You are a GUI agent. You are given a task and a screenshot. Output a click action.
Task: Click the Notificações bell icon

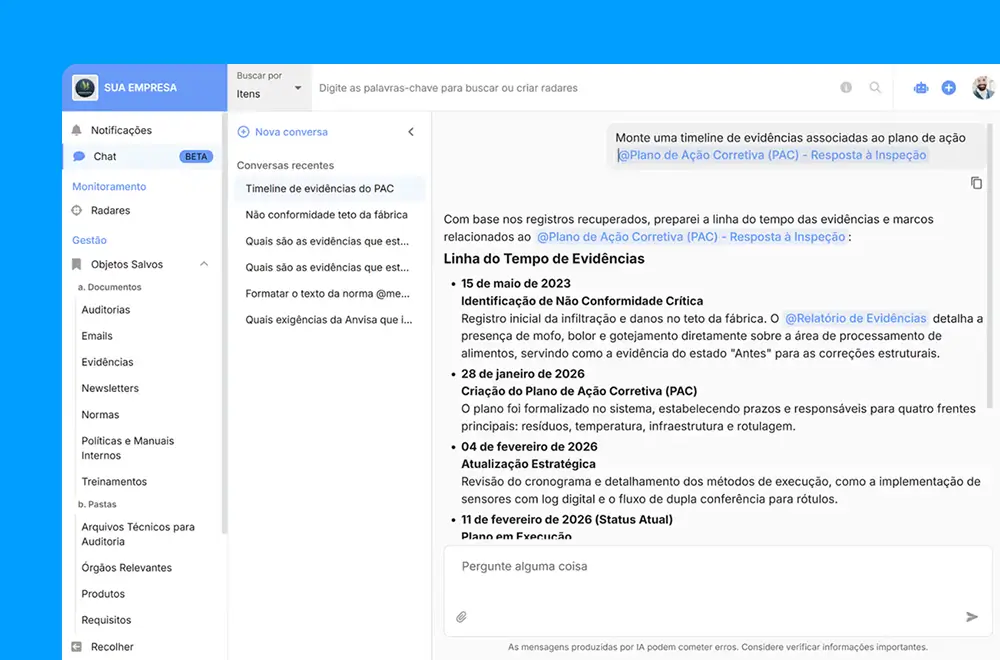tap(77, 130)
